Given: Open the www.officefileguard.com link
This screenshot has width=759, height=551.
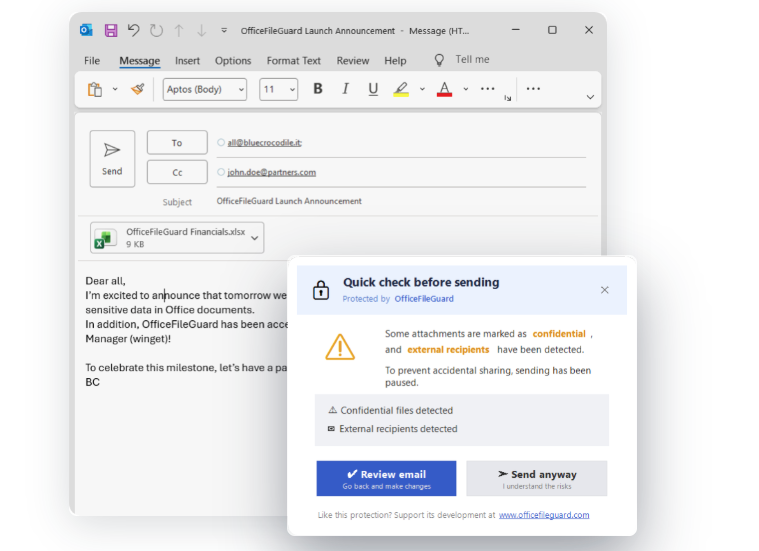Looking at the screenshot, I should (x=544, y=515).
